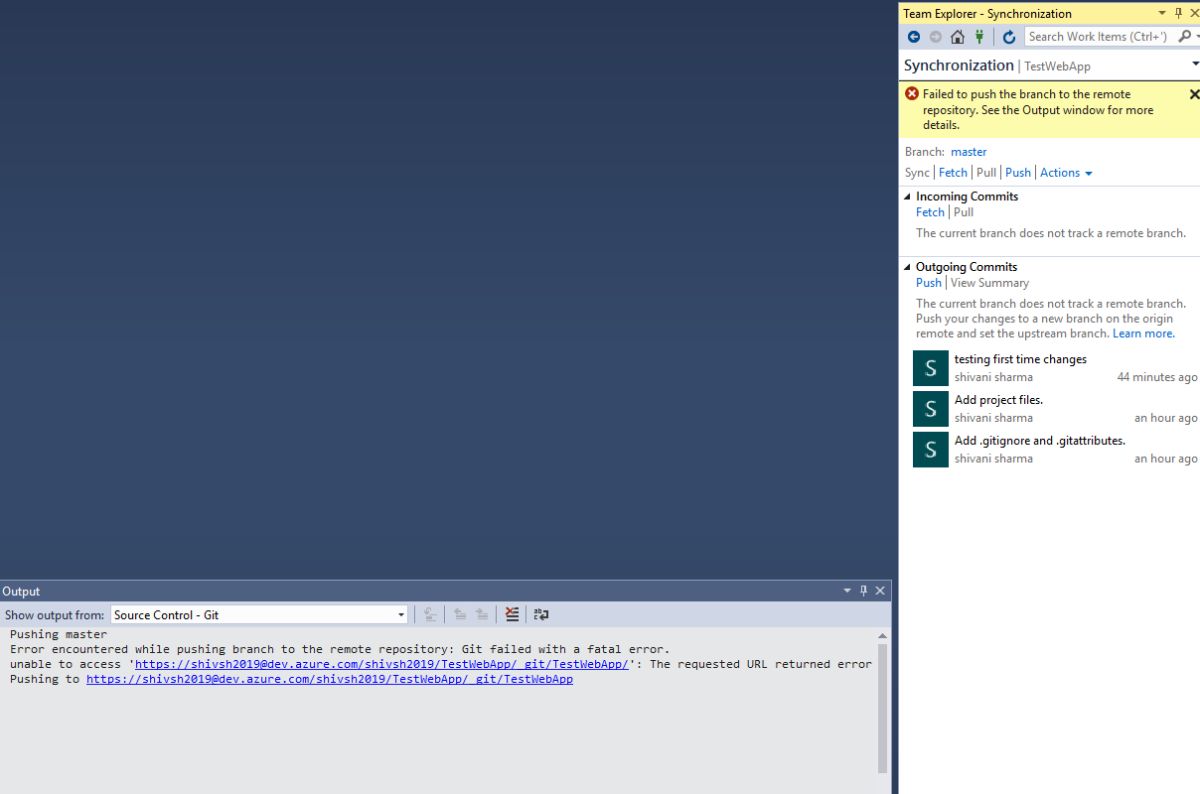Click Find Message in Code in Output toolbar
The height and width of the screenshot is (794, 1200).
tap(430, 615)
